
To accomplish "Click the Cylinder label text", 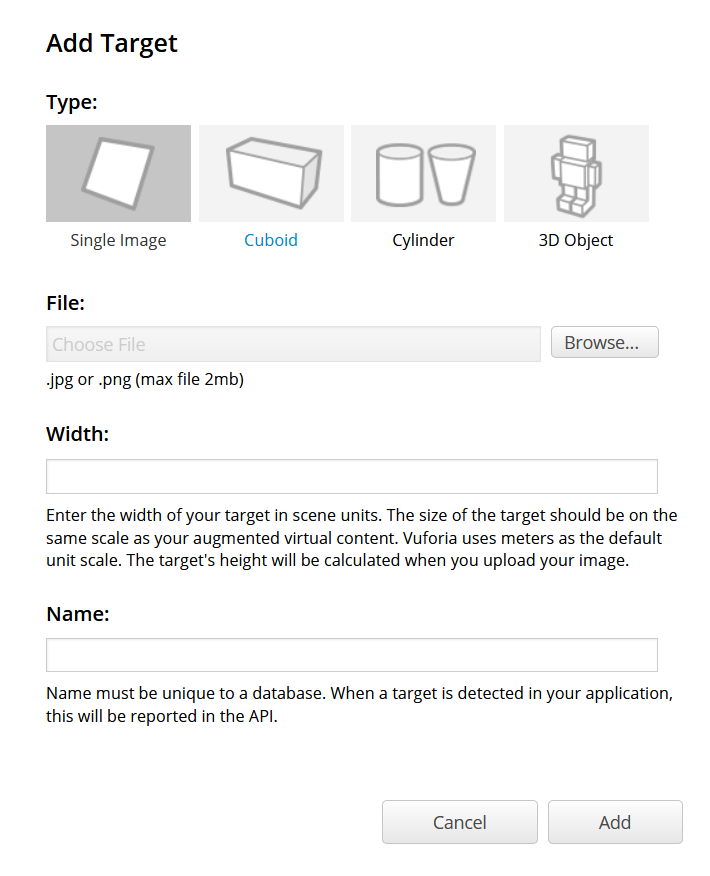I will pos(423,240).
